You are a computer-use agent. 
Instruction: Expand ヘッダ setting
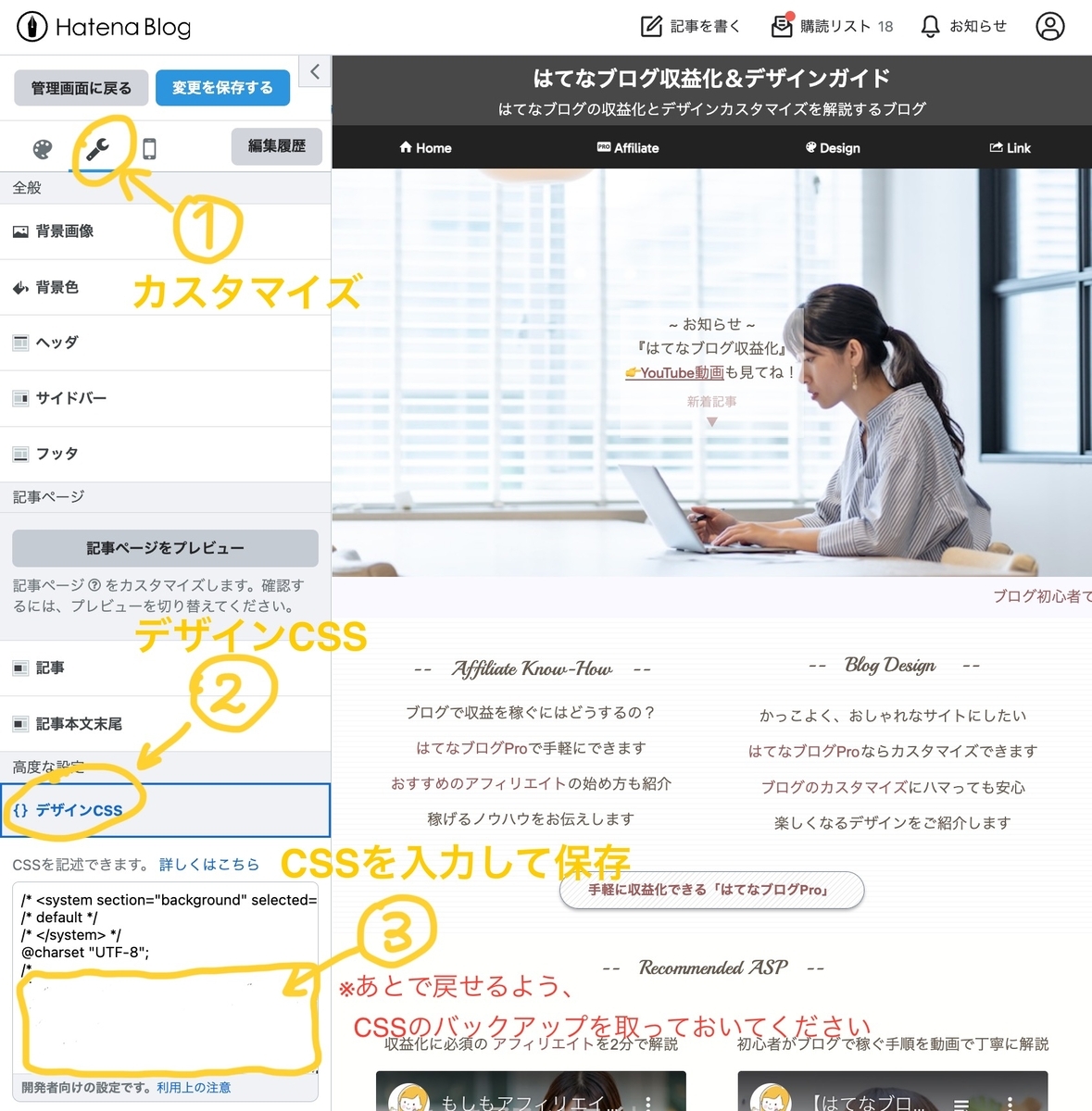(x=165, y=343)
